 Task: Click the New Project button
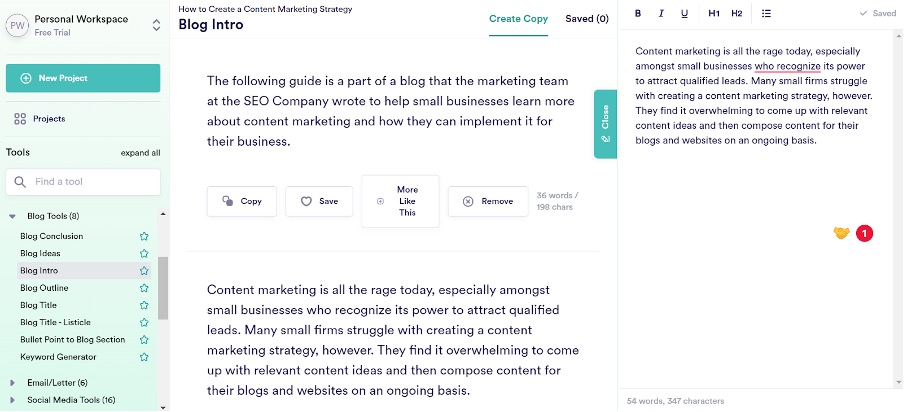tap(83, 78)
